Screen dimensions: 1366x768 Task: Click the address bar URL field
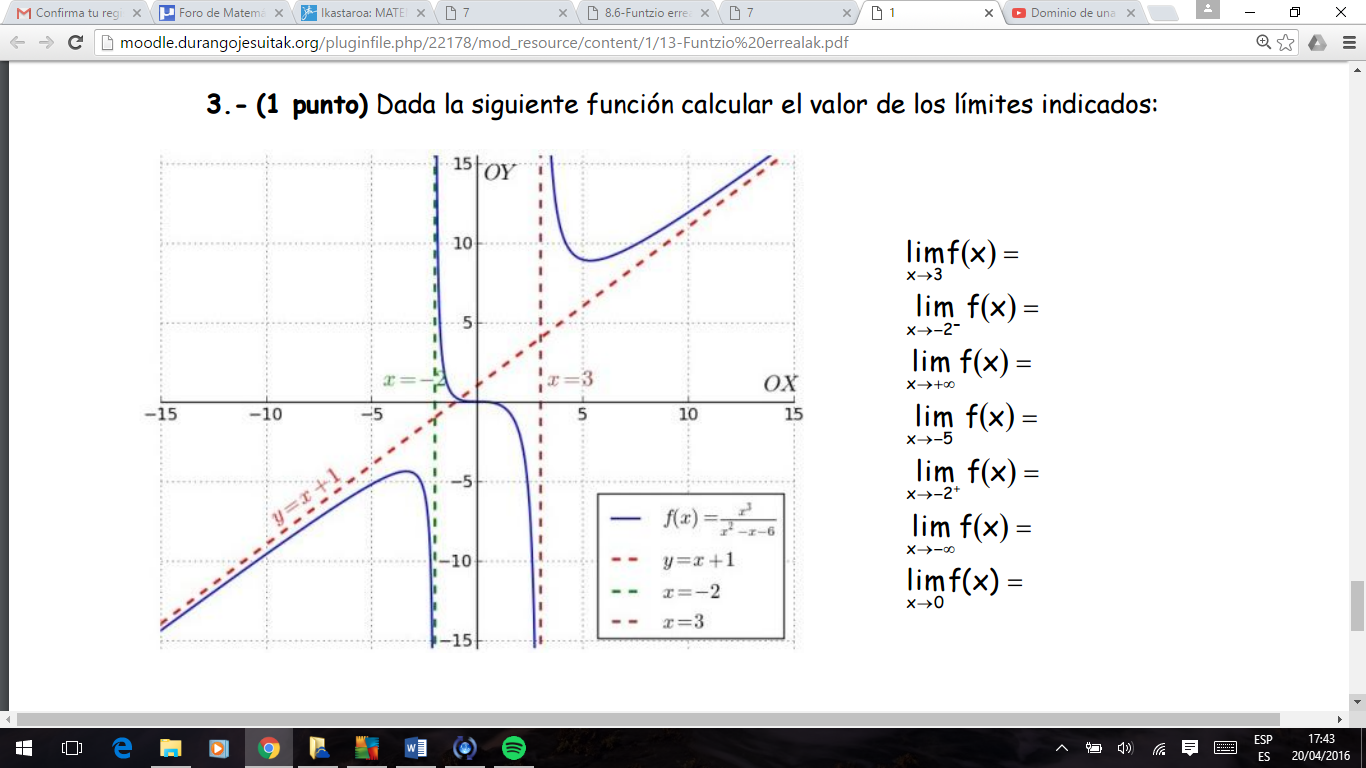tap(600, 43)
